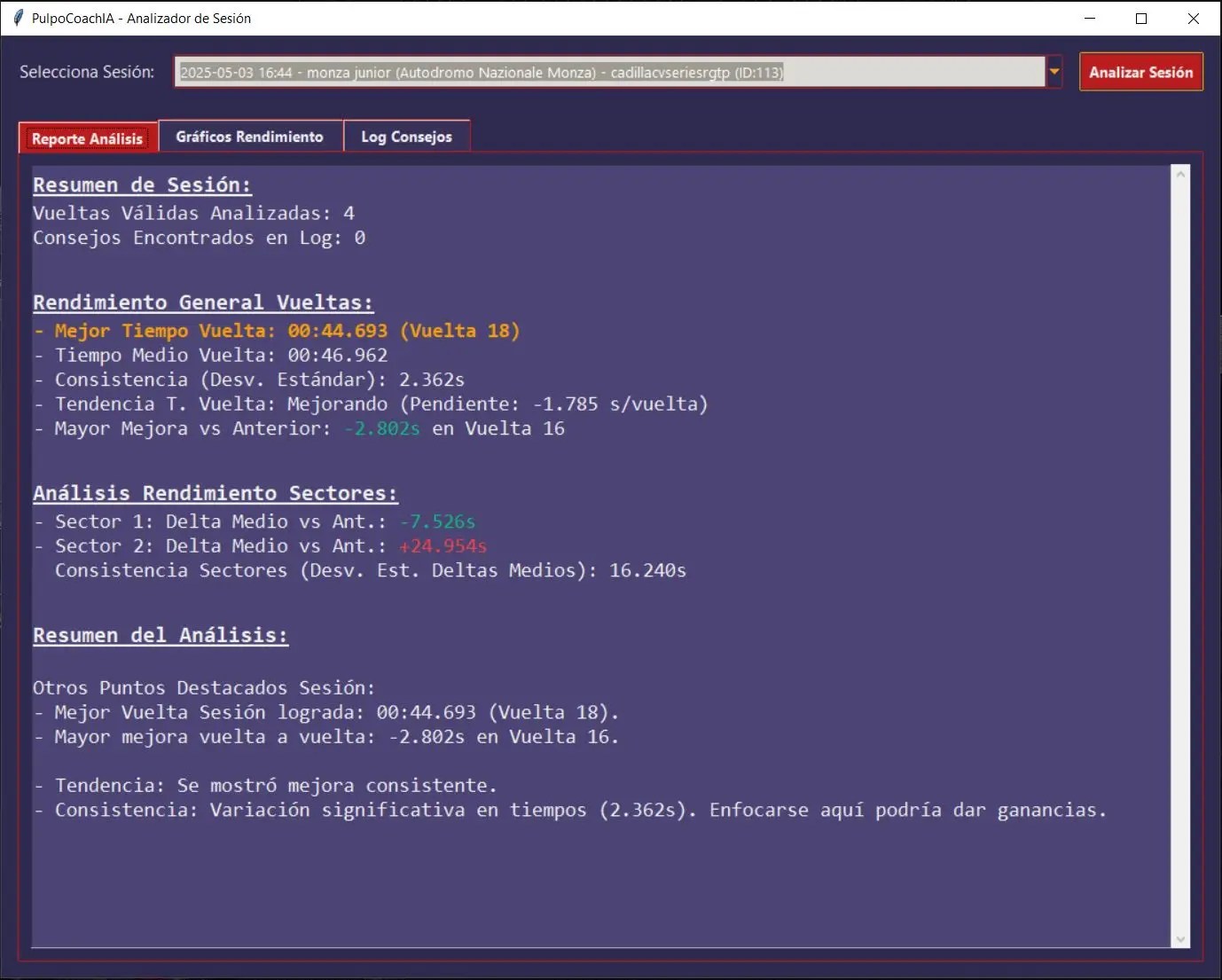The image size is (1222, 980).
Task: Click the orange 'Mejor Tiempo Vuelta' line
Action: point(277,331)
